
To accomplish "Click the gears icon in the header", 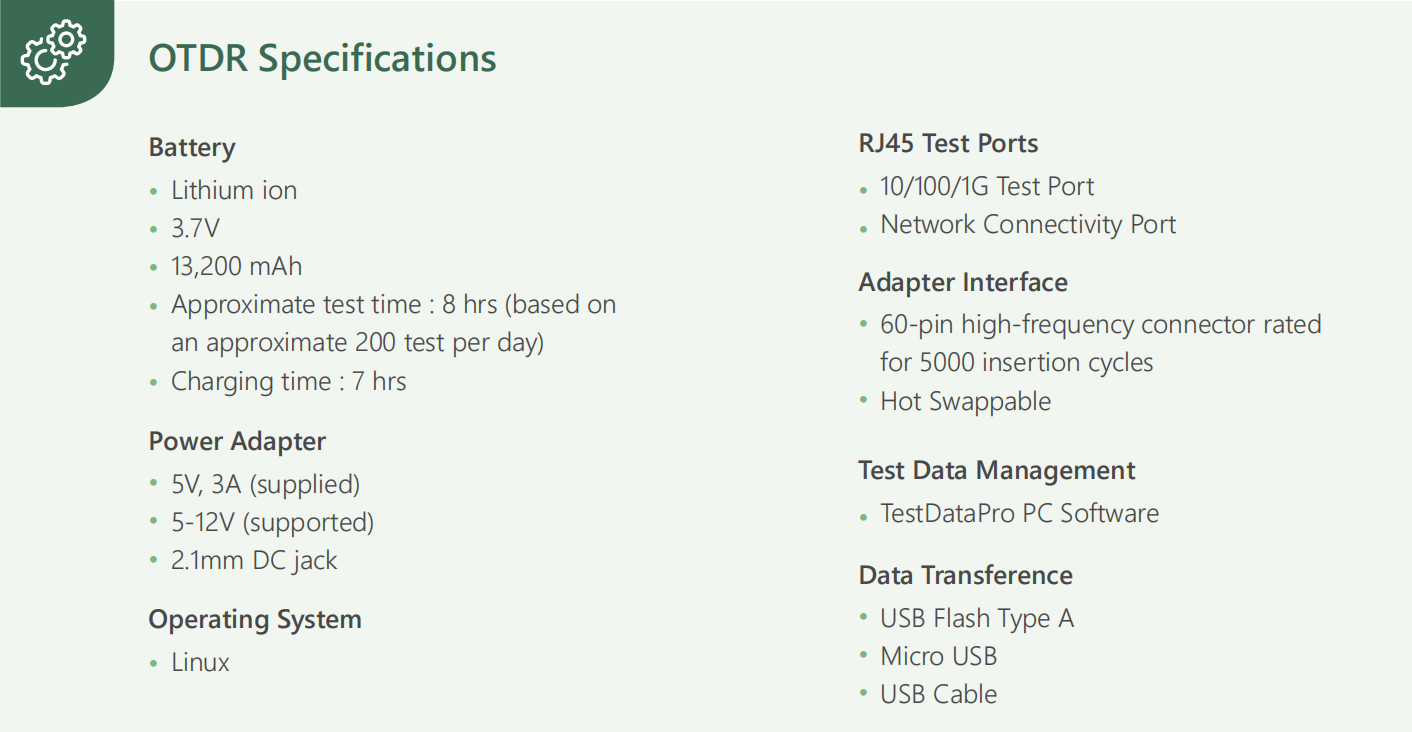I will [54, 52].
